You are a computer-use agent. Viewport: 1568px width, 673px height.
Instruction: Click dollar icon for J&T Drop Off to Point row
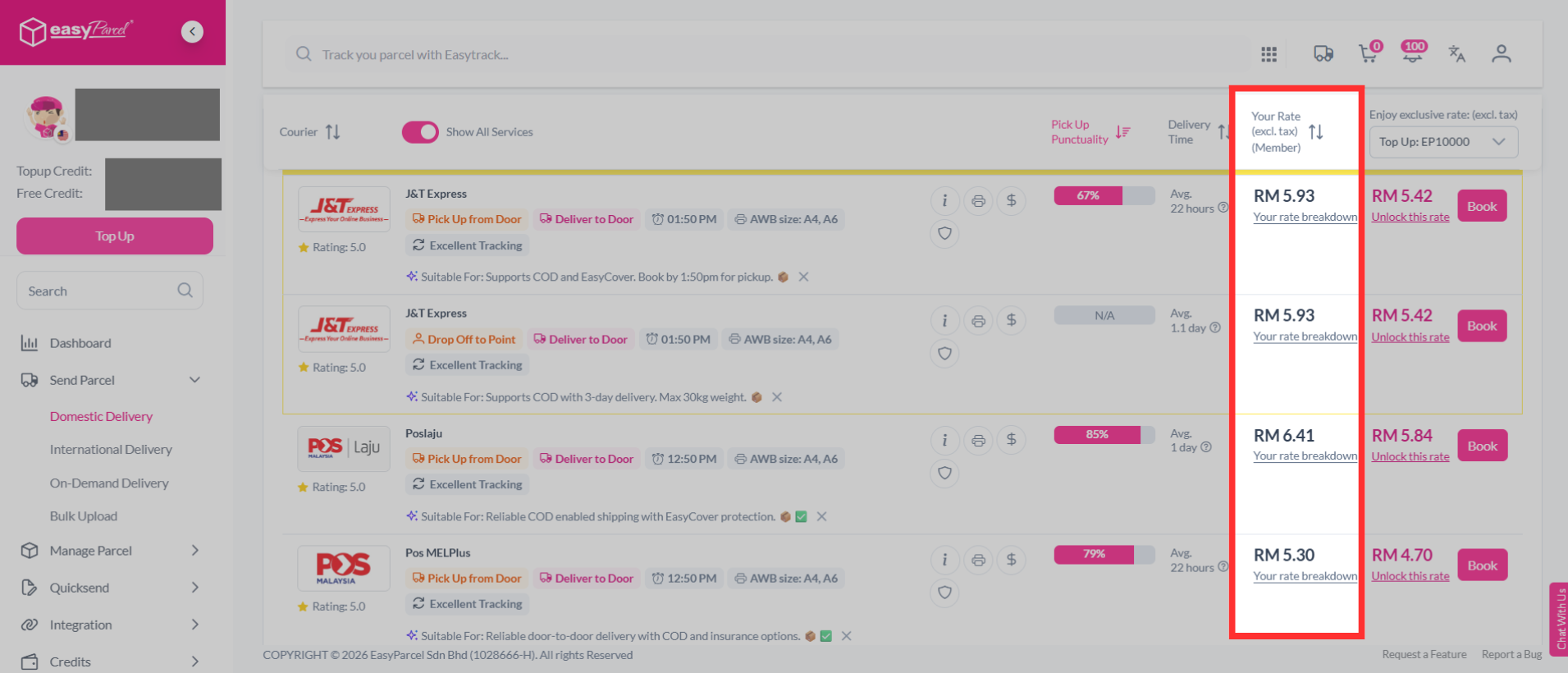[1012, 321]
